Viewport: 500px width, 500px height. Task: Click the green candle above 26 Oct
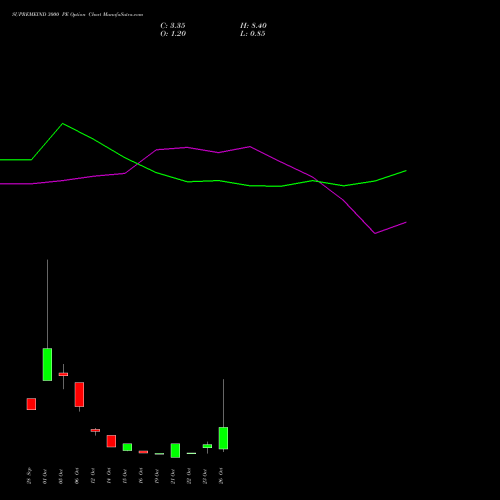(223, 438)
